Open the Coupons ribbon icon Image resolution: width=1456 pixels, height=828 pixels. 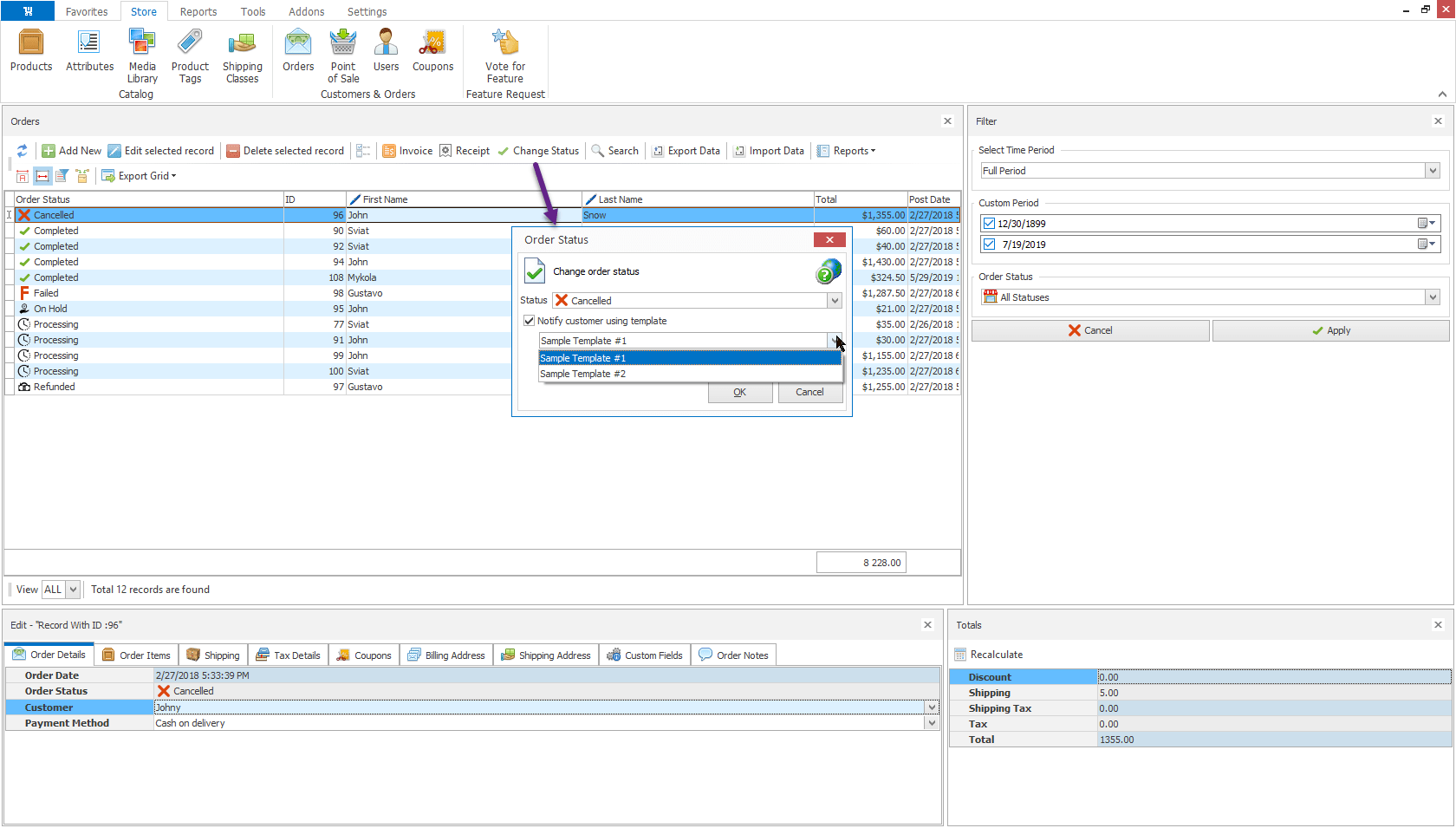[432, 50]
